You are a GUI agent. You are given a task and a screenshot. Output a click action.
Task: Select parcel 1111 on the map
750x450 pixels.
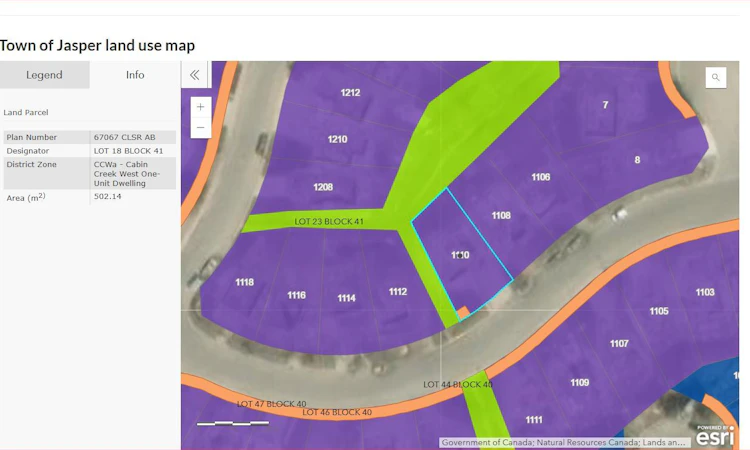pyautogui.click(x=534, y=420)
